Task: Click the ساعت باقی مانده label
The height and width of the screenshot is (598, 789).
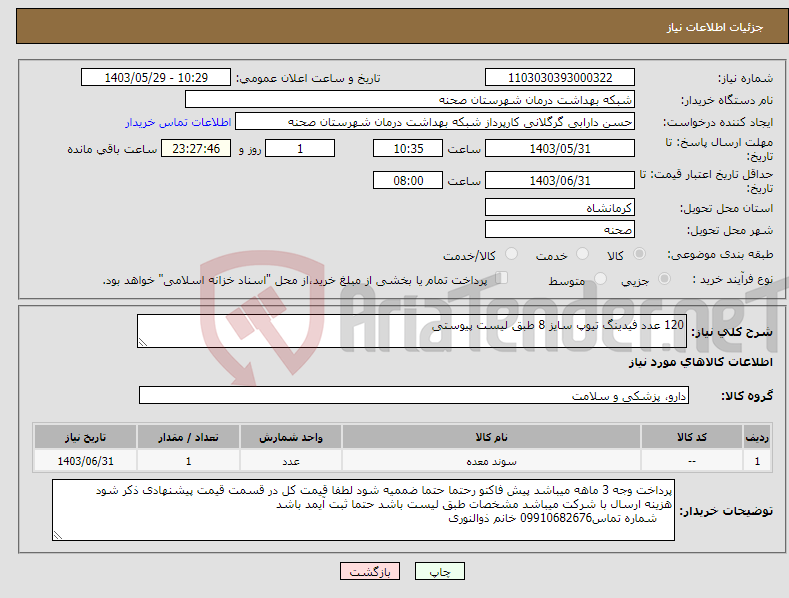Action: (x=112, y=149)
